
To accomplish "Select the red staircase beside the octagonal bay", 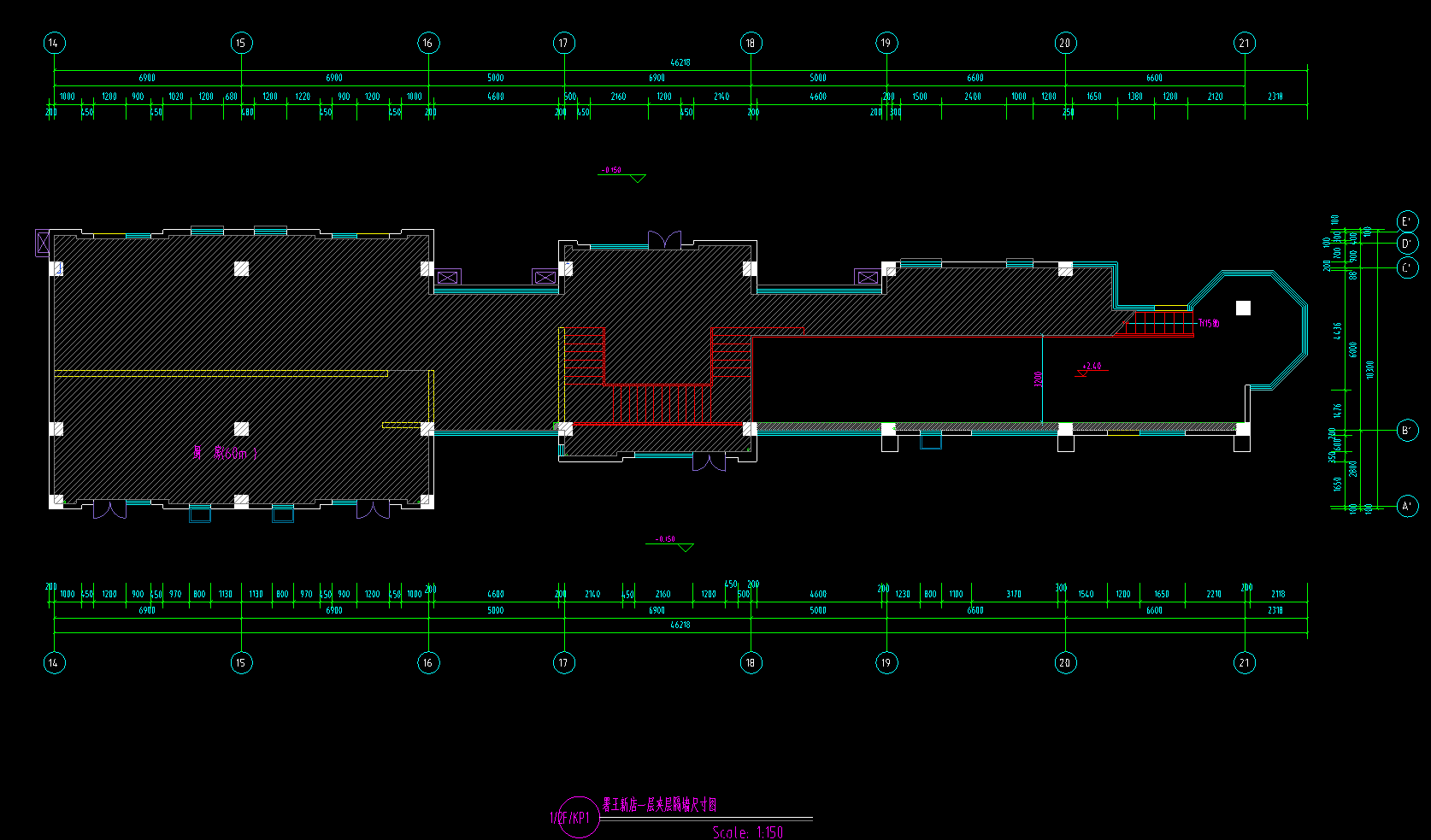I will pyautogui.click(x=1156, y=324).
